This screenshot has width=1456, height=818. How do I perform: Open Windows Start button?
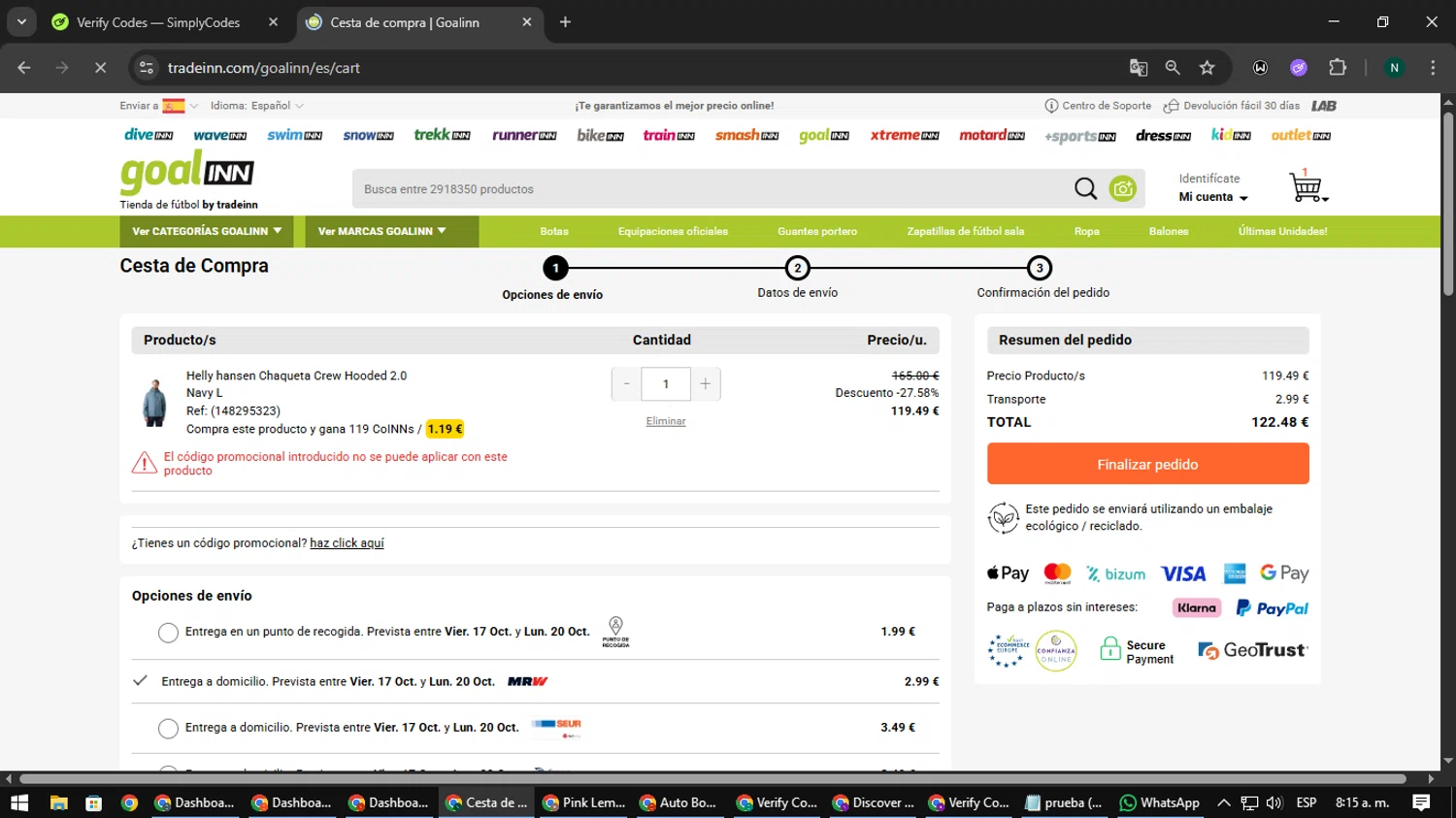(x=19, y=802)
